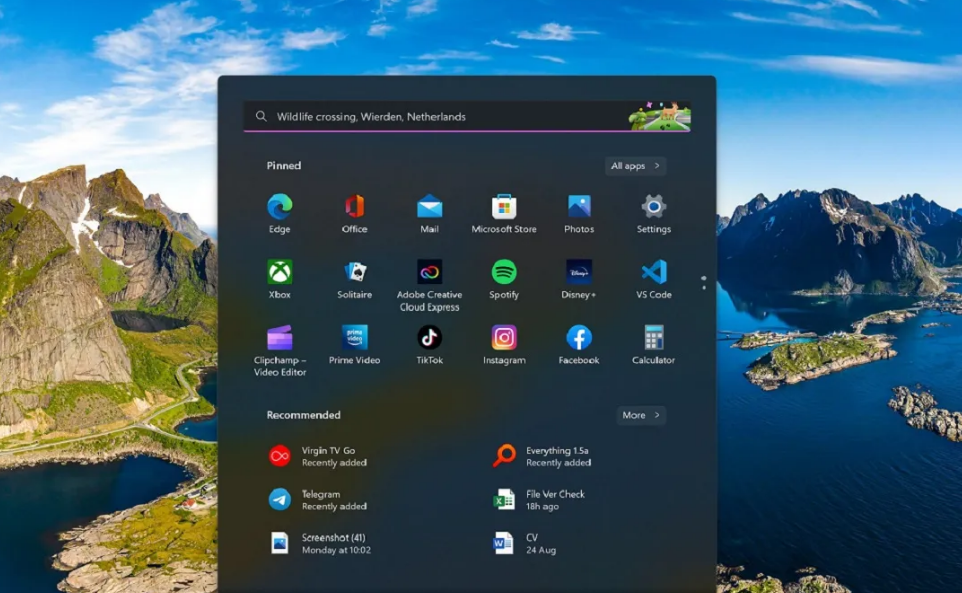The image size is (962, 593).
Task: Click More in Recommended section
Action: coord(641,415)
